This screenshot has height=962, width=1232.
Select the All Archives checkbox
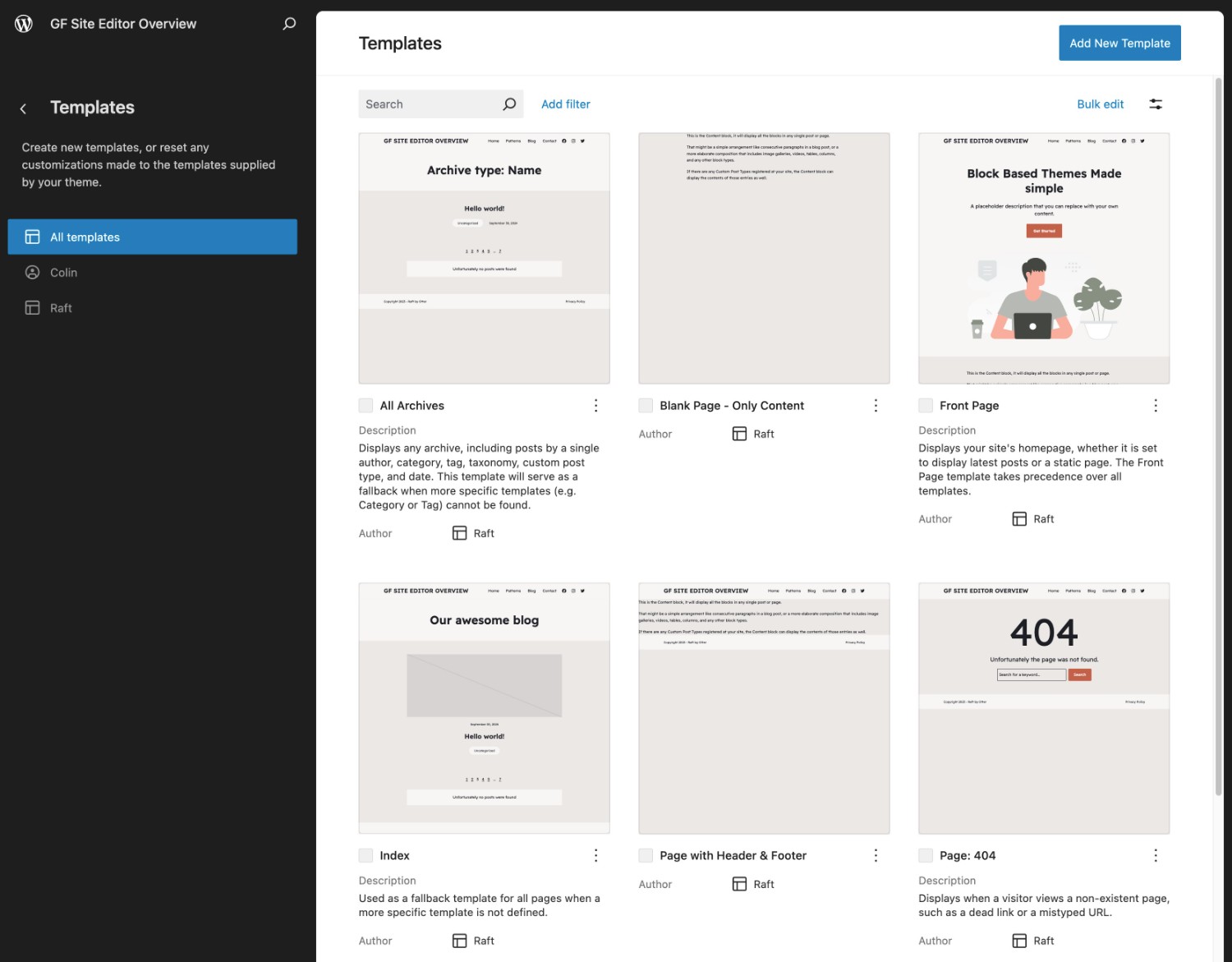[x=365, y=406]
